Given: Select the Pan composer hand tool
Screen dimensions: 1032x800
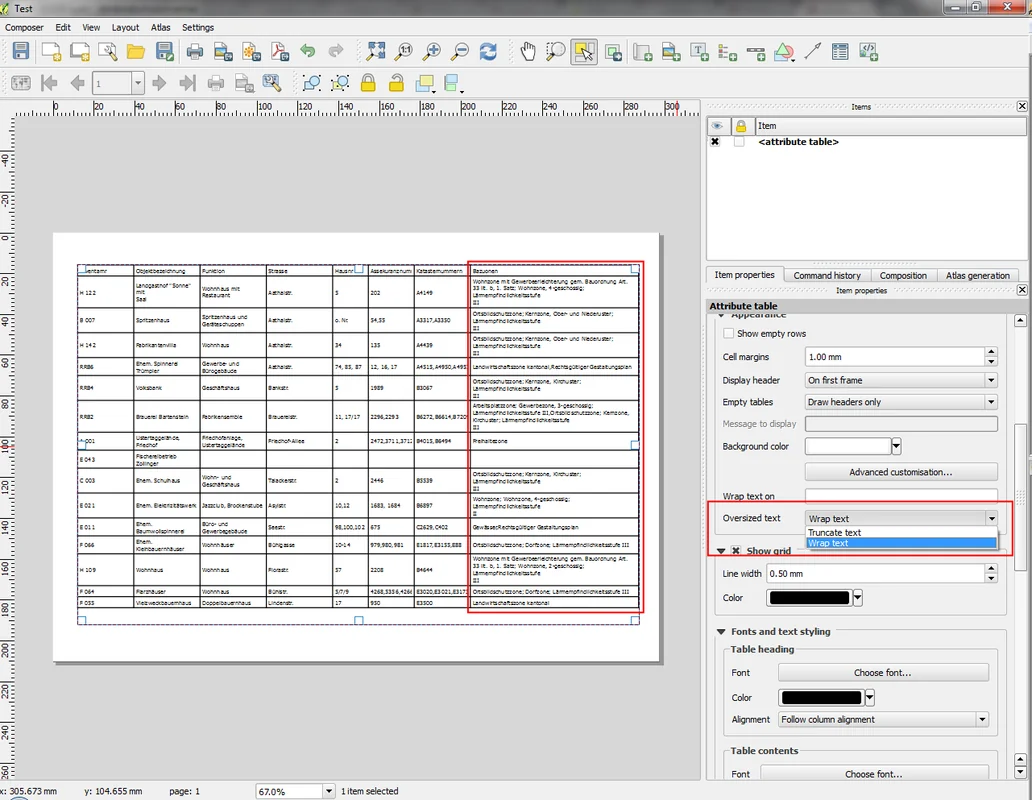Looking at the screenshot, I should (x=529, y=51).
